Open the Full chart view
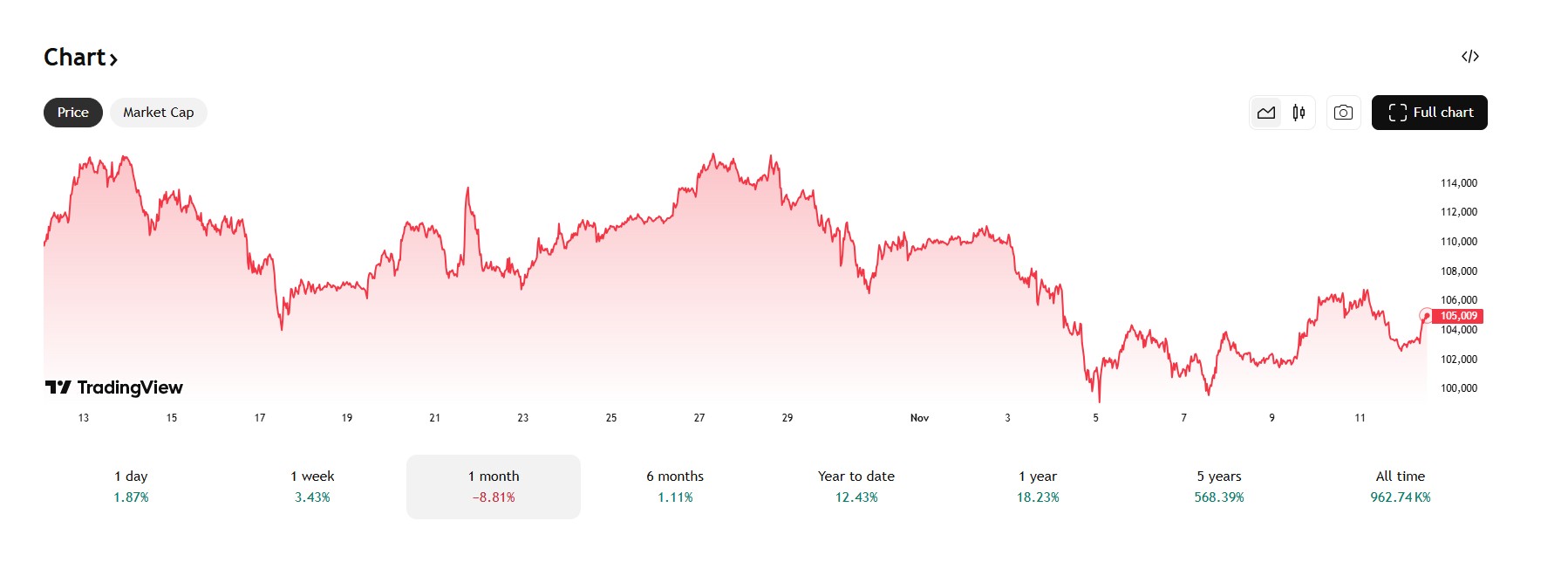1568x569 pixels. [1429, 113]
